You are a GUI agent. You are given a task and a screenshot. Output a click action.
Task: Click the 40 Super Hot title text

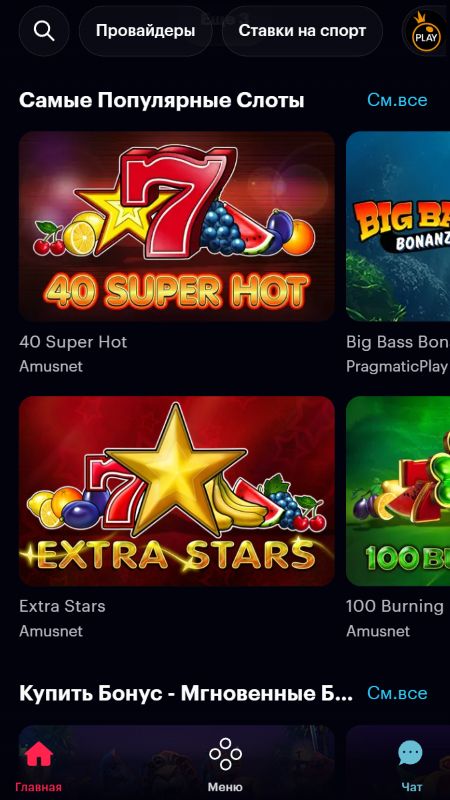tap(73, 342)
